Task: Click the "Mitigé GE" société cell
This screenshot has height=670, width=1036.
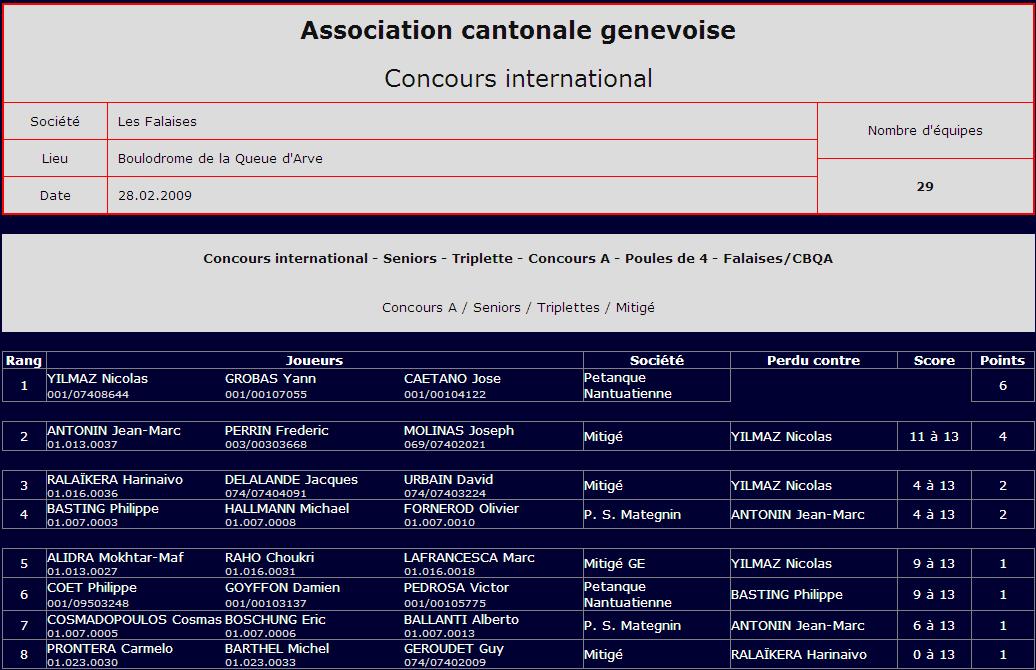Action: coord(615,564)
